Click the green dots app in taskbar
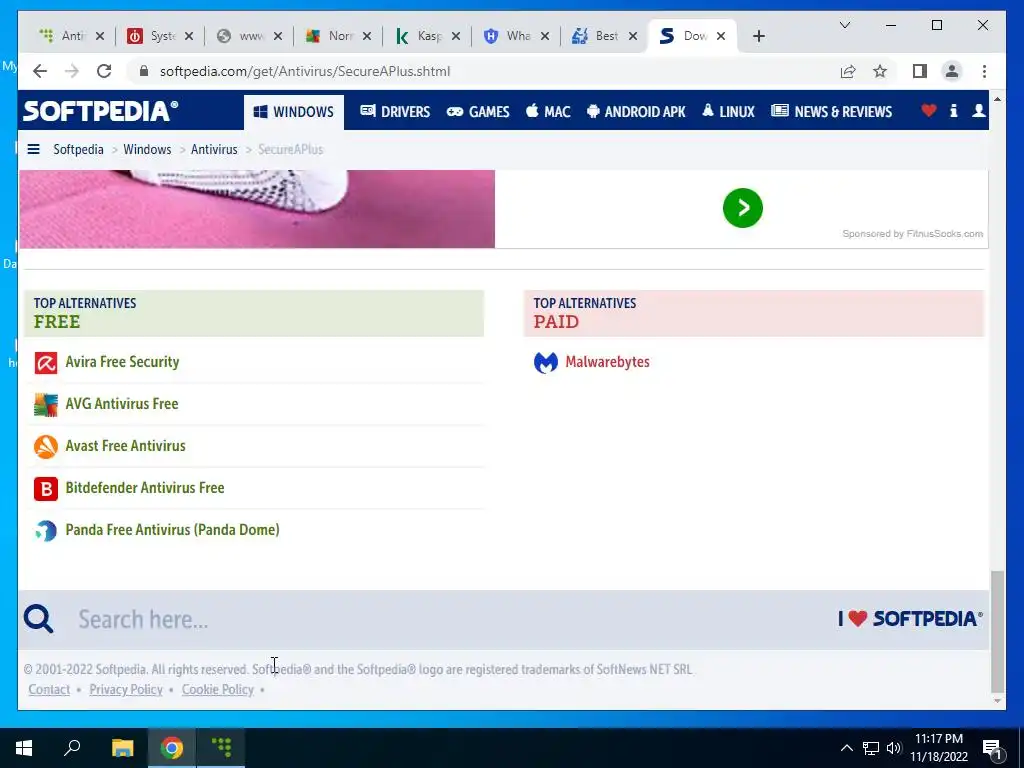1024x768 pixels. [x=221, y=748]
